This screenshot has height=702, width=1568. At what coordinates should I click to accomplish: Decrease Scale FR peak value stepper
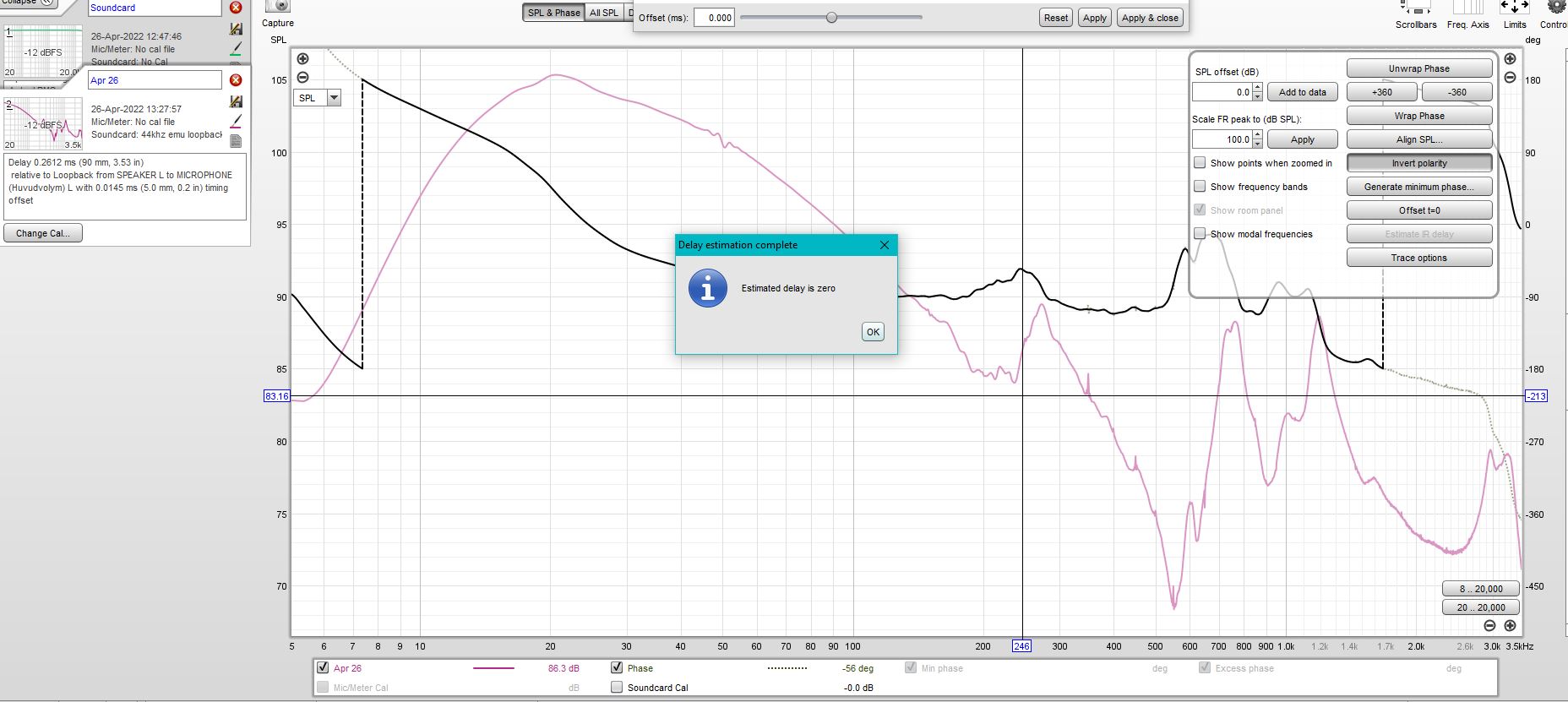coord(1258,144)
